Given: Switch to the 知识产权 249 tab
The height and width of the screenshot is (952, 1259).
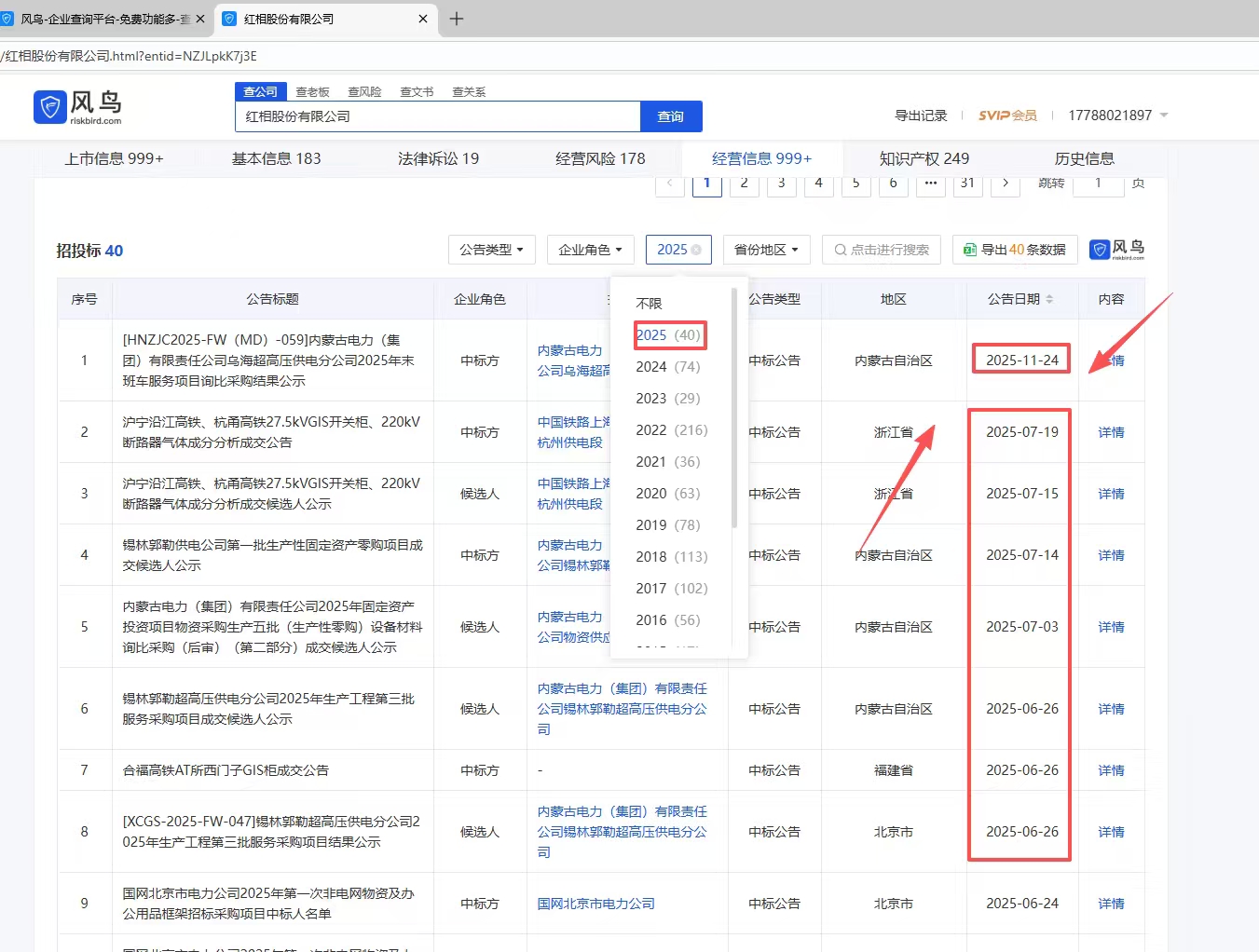Looking at the screenshot, I should coord(924,158).
